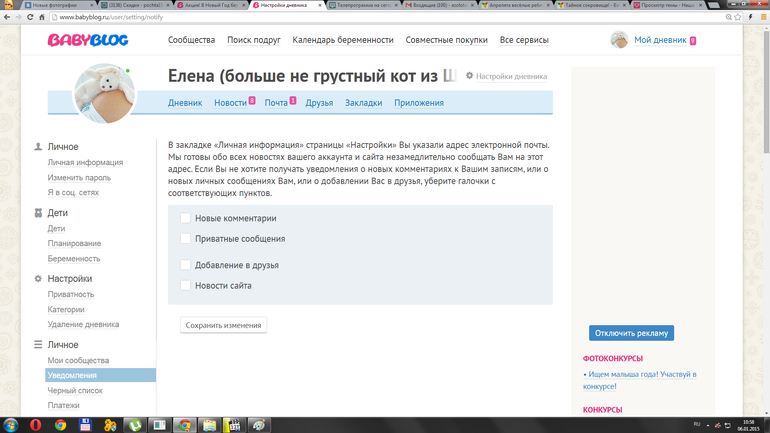Open Планирование in sidebar

pyautogui.click(x=74, y=243)
